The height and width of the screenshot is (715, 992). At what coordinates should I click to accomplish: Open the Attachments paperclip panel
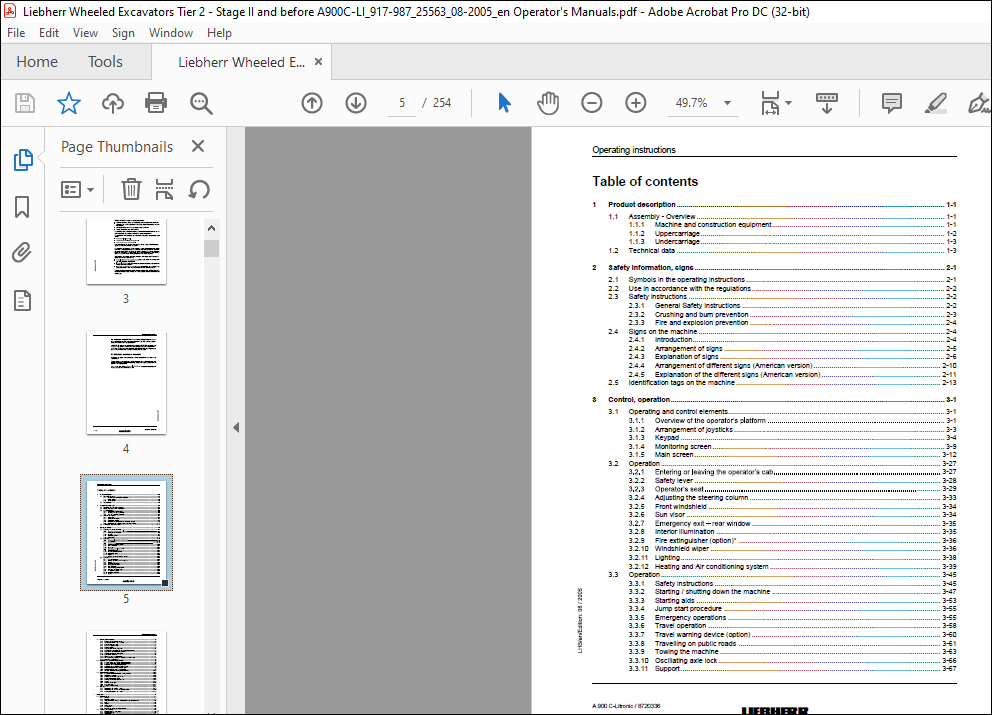coord(22,252)
